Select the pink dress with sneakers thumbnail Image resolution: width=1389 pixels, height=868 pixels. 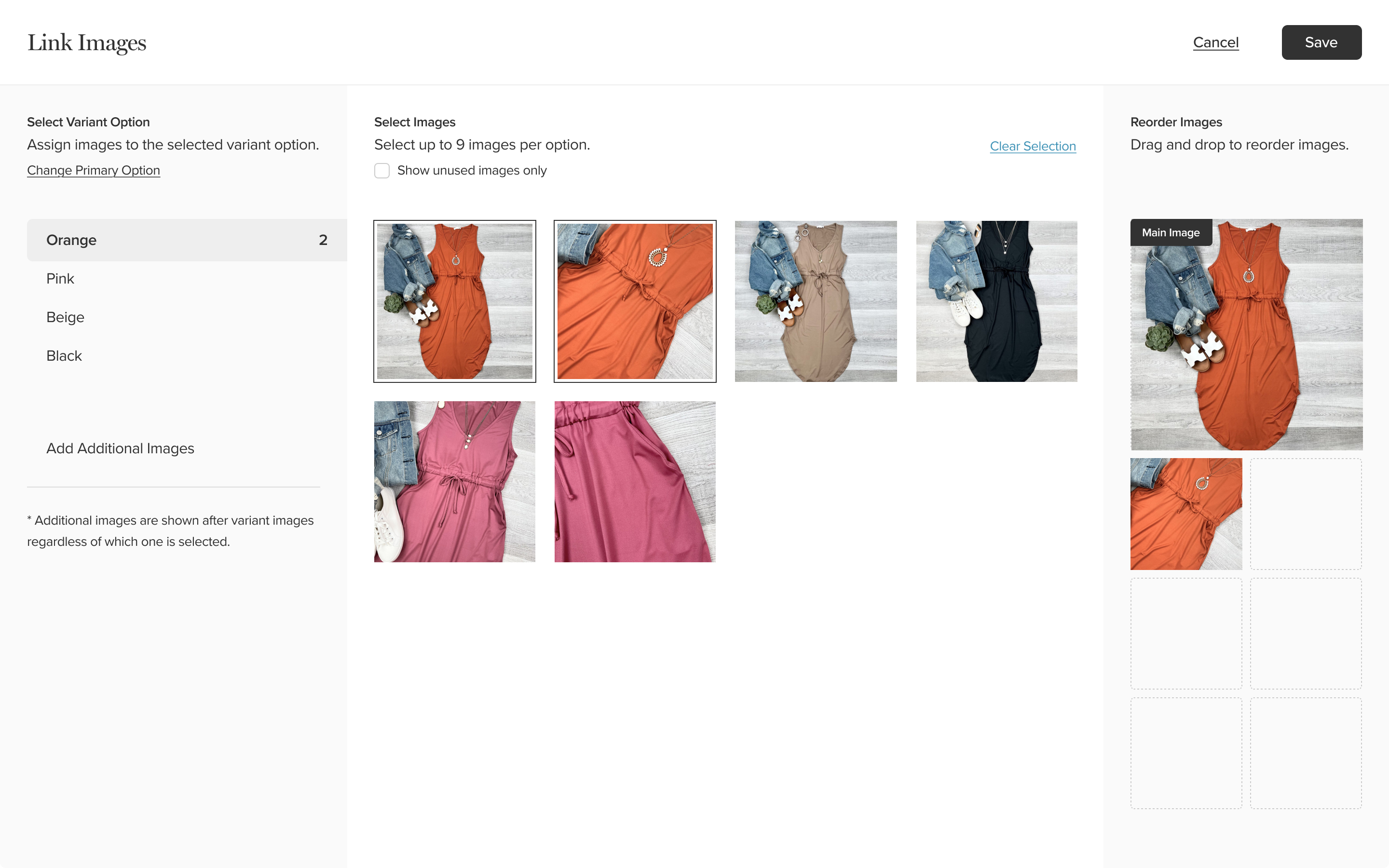click(455, 482)
